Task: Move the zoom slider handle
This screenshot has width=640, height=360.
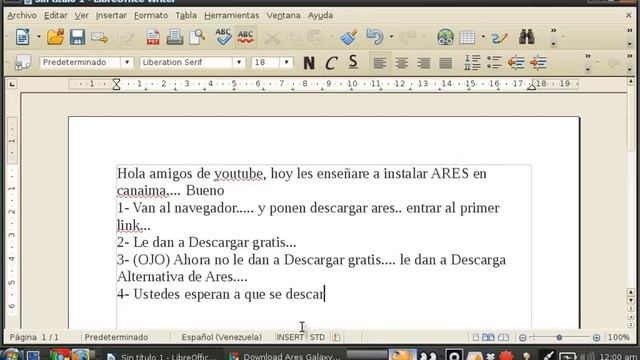Action: pyautogui.click(x=560, y=338)
